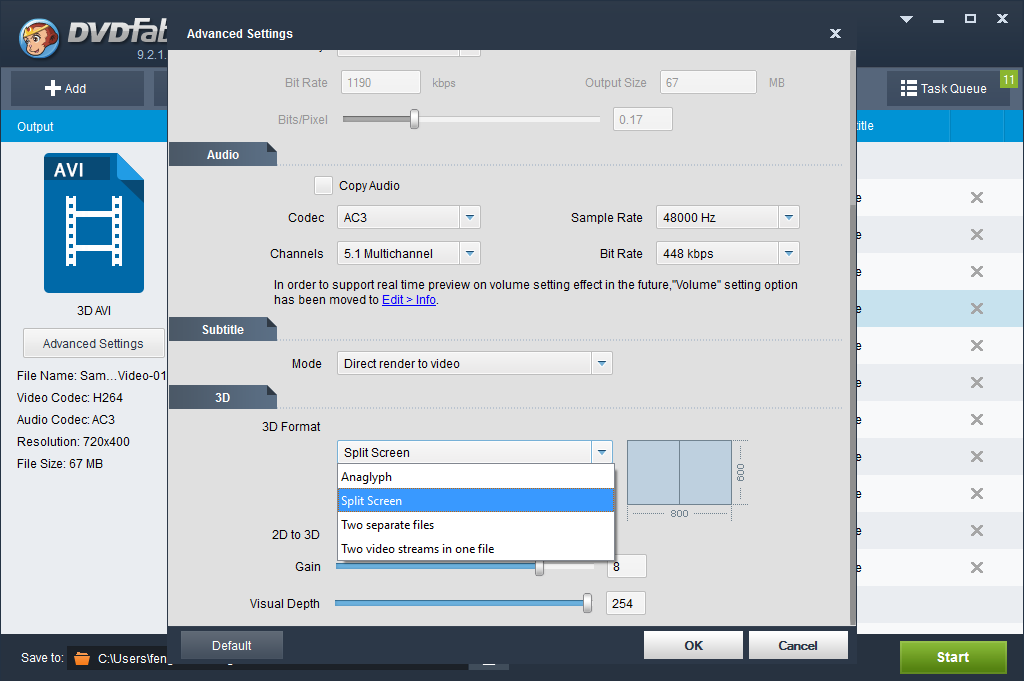Remove the ninth title row with X
Viewport: 1024px width, 681px height.
click(976, 493)
